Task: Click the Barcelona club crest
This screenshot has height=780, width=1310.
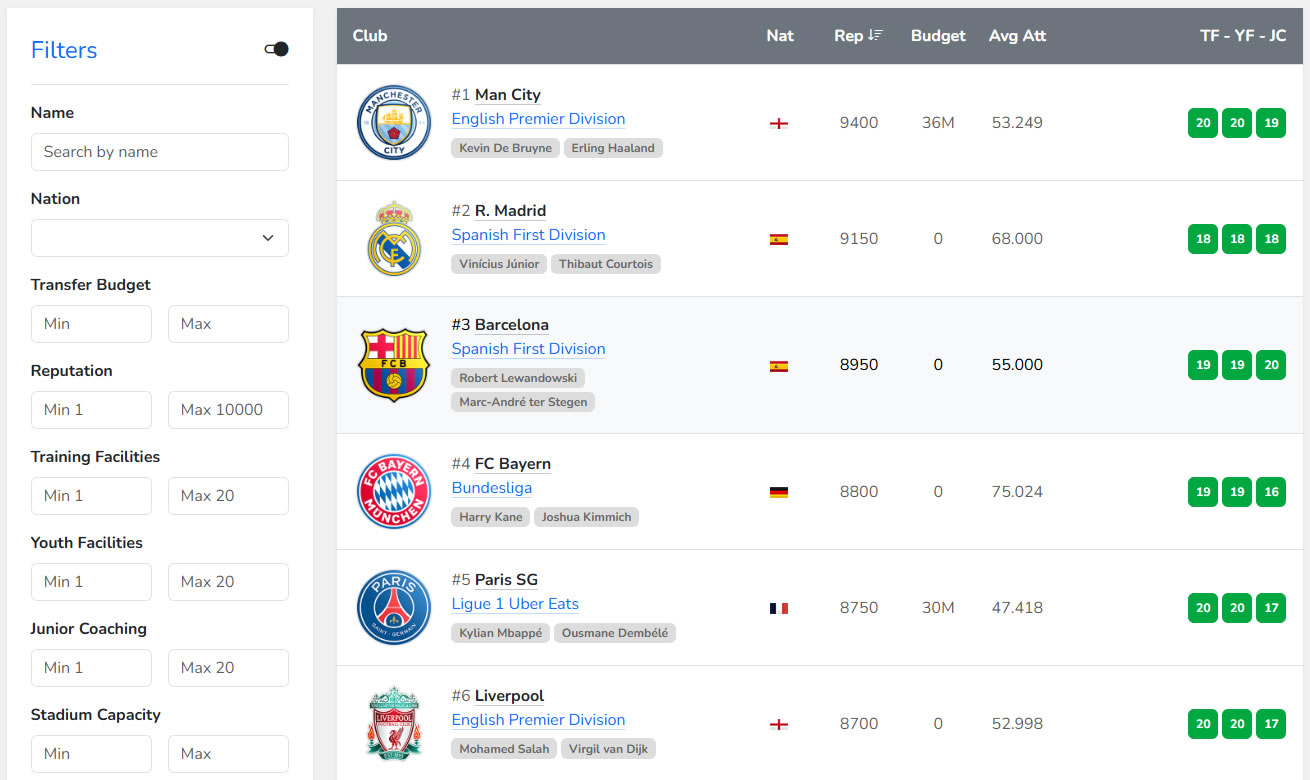Action: click(394, 365)
